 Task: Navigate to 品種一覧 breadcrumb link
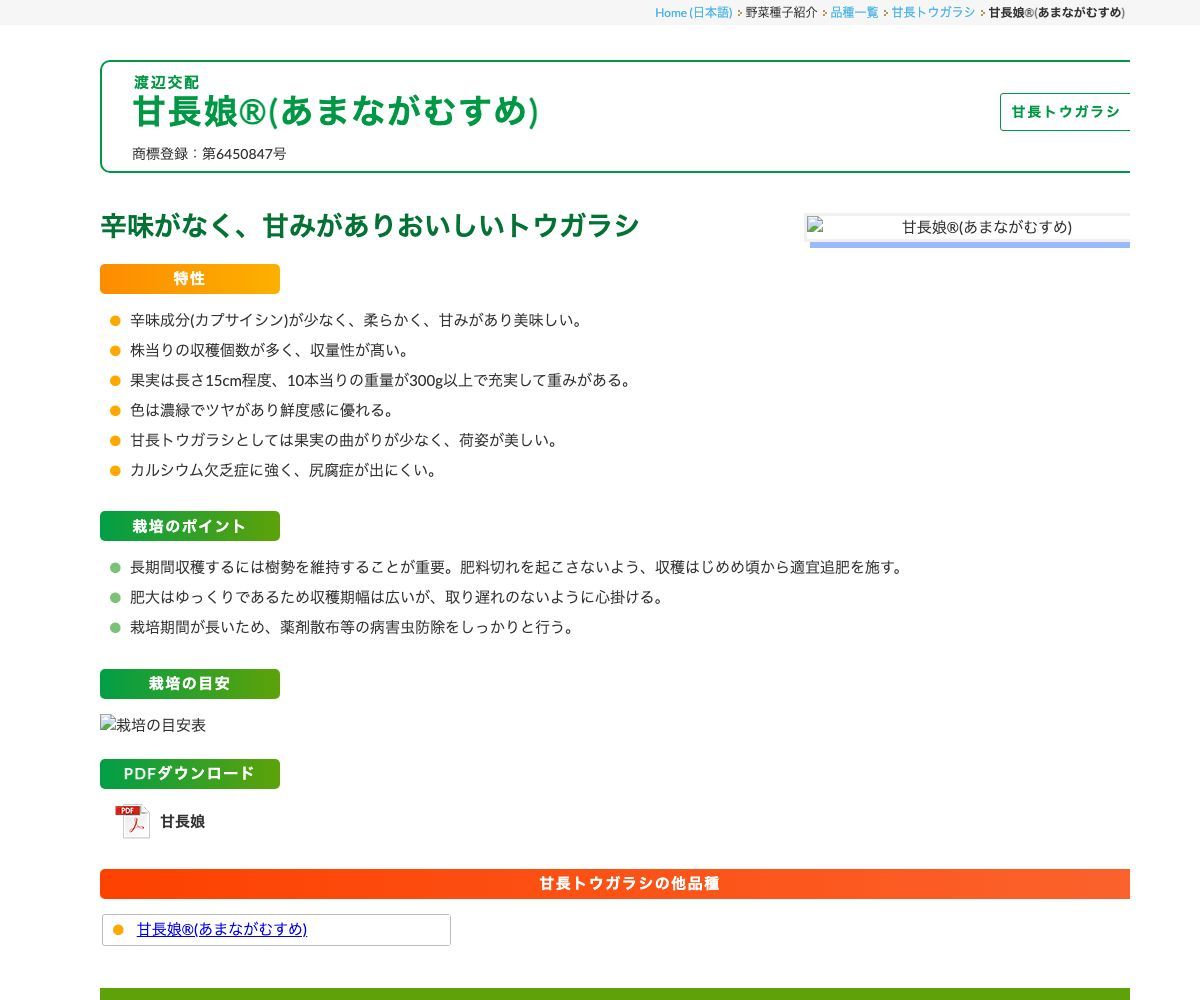(854, 12)
